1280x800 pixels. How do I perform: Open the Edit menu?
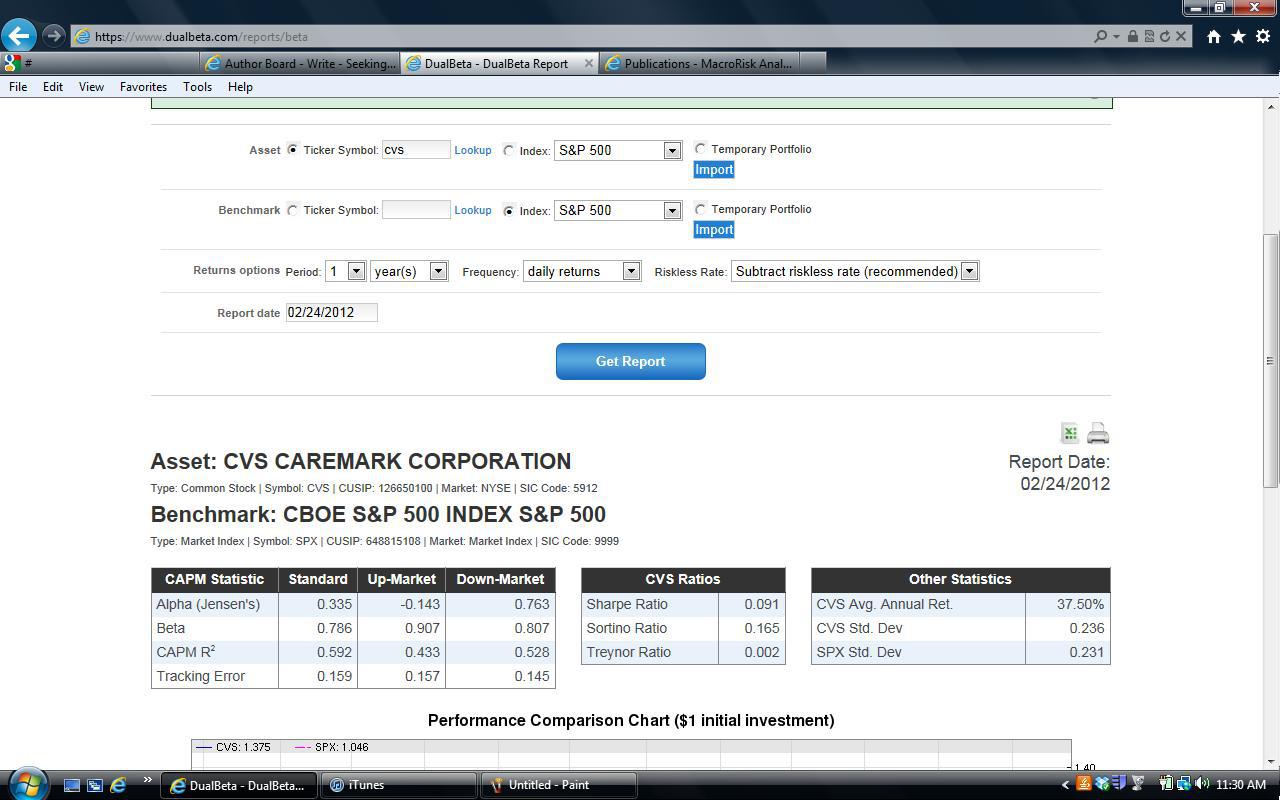53,87
